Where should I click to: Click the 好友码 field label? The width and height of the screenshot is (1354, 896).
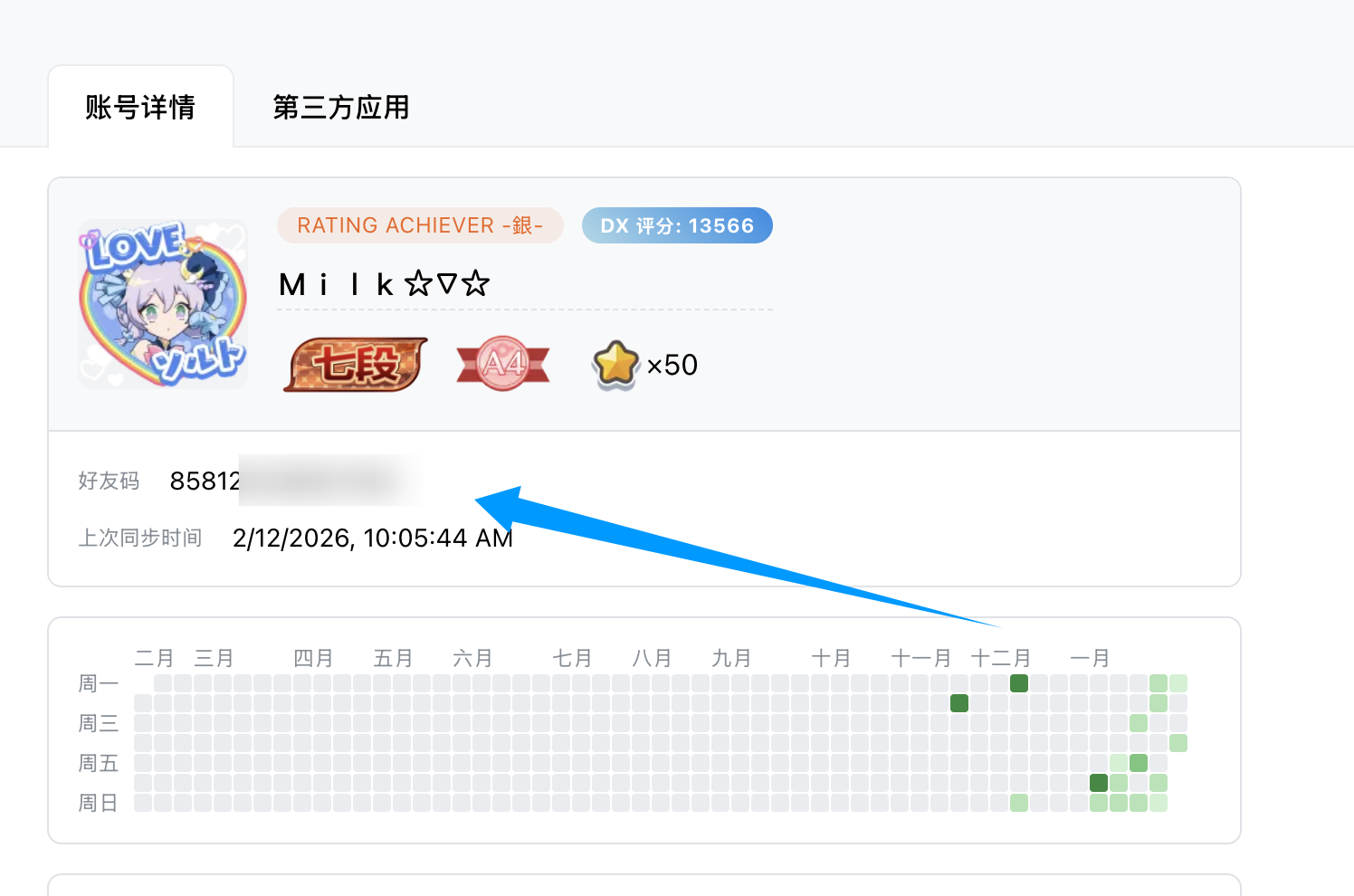point(109,481)
